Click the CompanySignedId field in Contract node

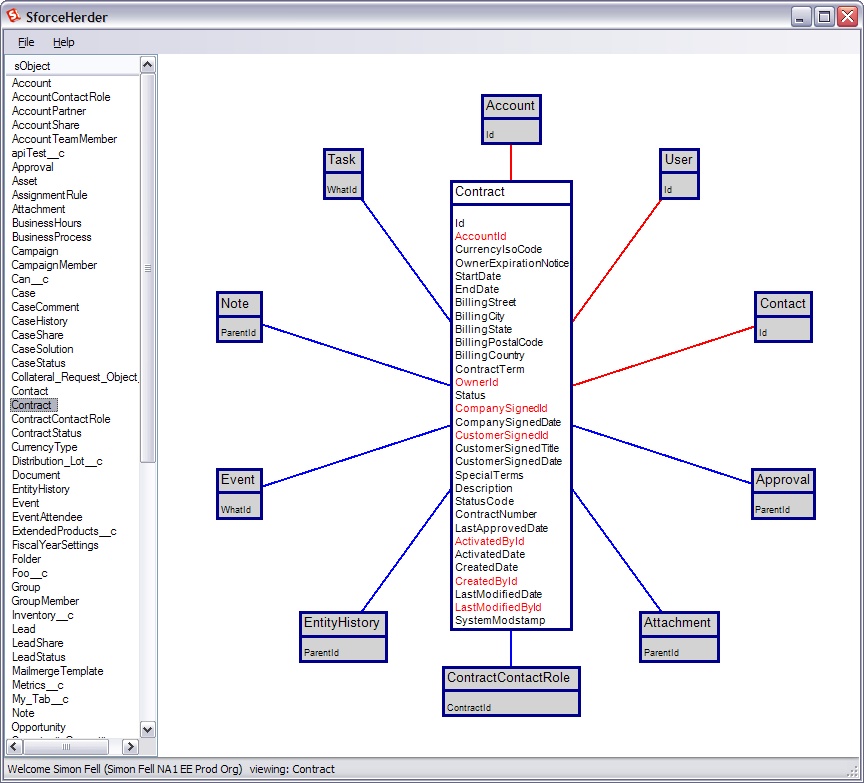pos(501,408)
